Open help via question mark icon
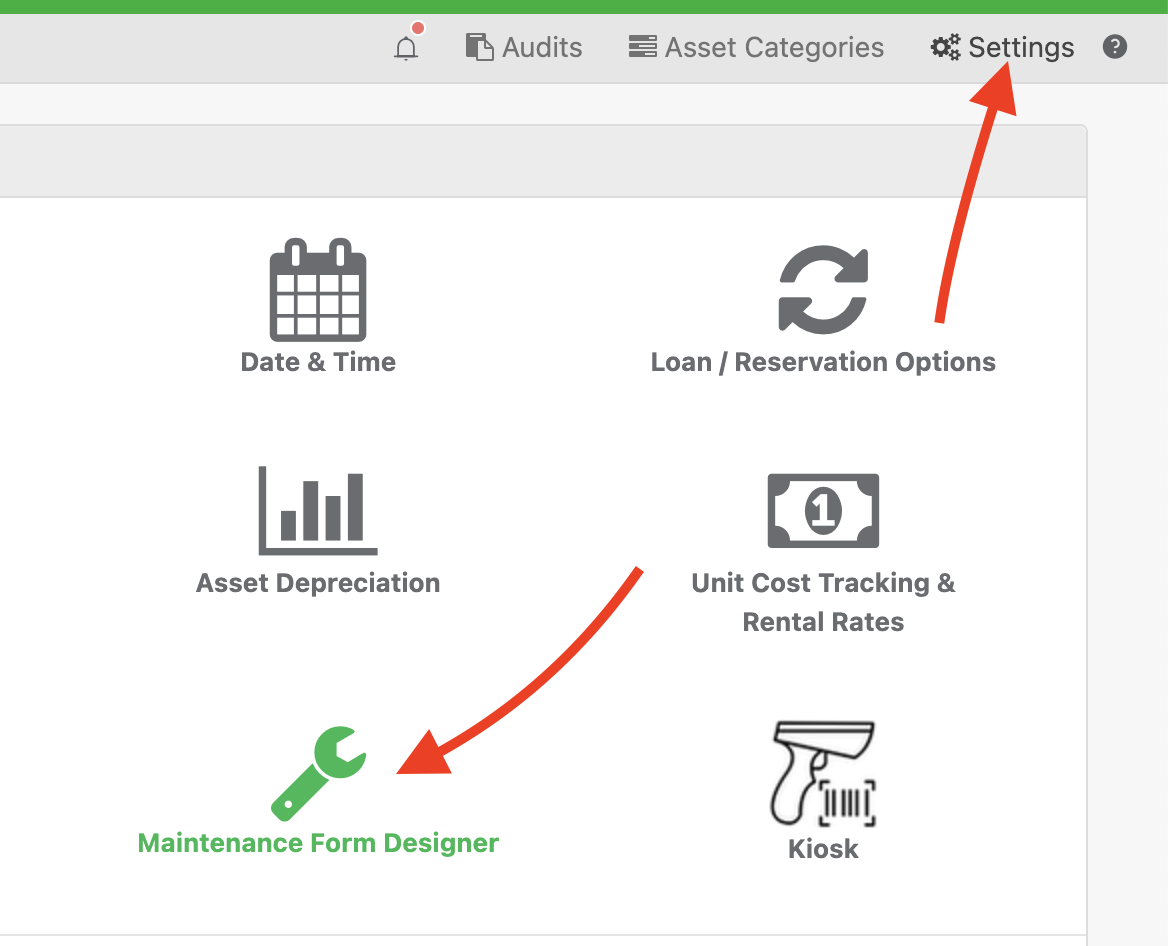The height and width of the screenshot is (946, 1168). (x=1115, y=47)
